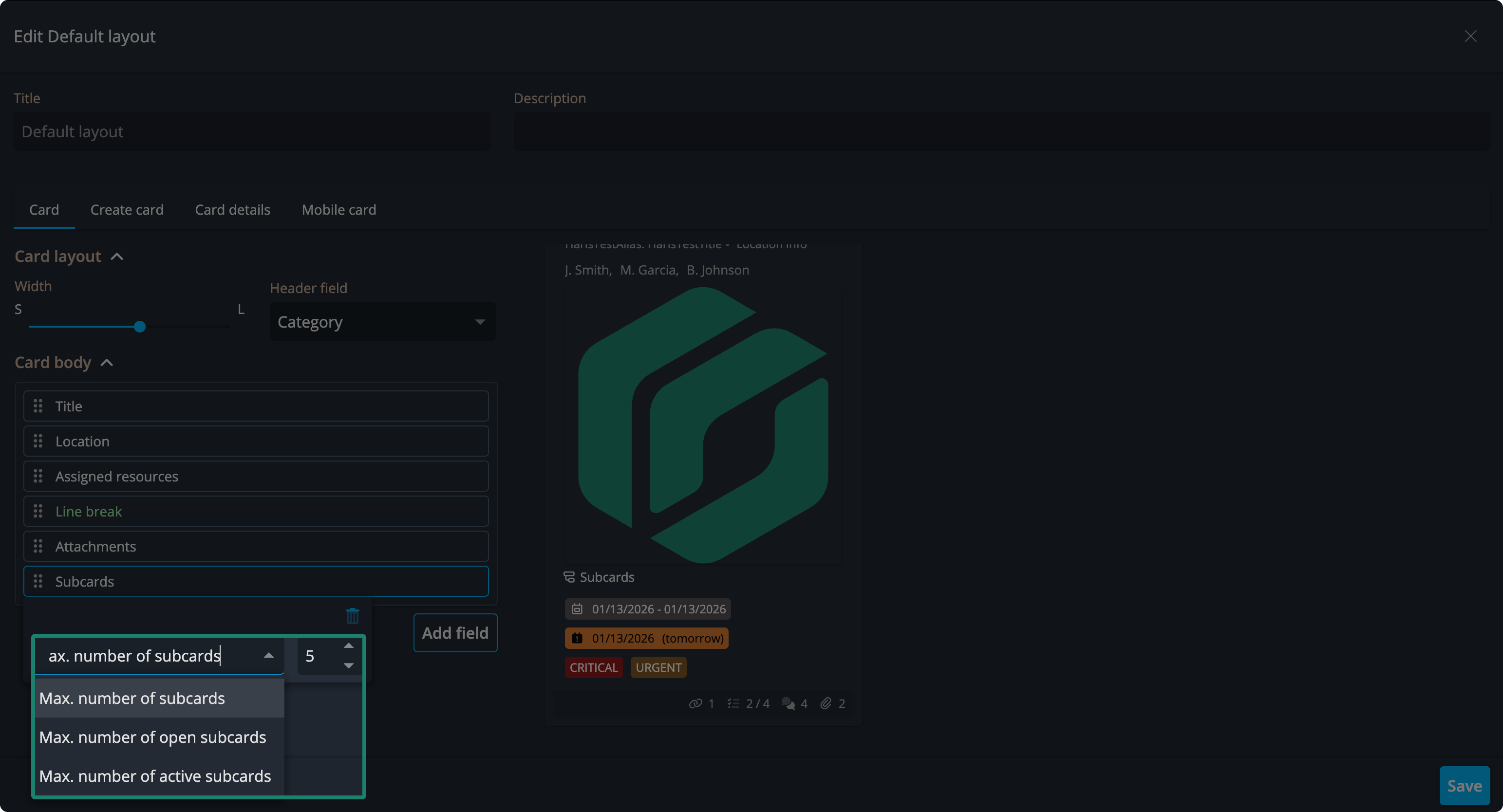1503x812 pixels.
Task: Click the comments bubble icon on preview
Action: 788,703
